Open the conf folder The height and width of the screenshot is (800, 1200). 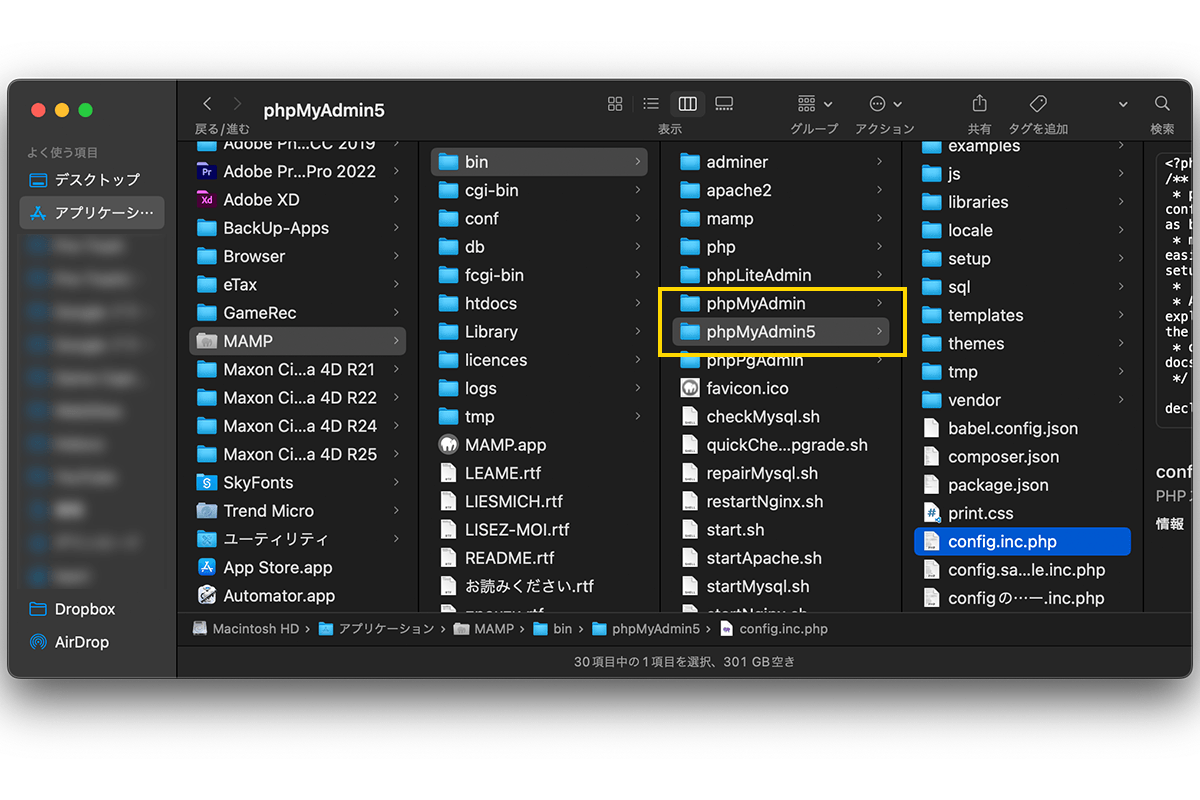539,218
